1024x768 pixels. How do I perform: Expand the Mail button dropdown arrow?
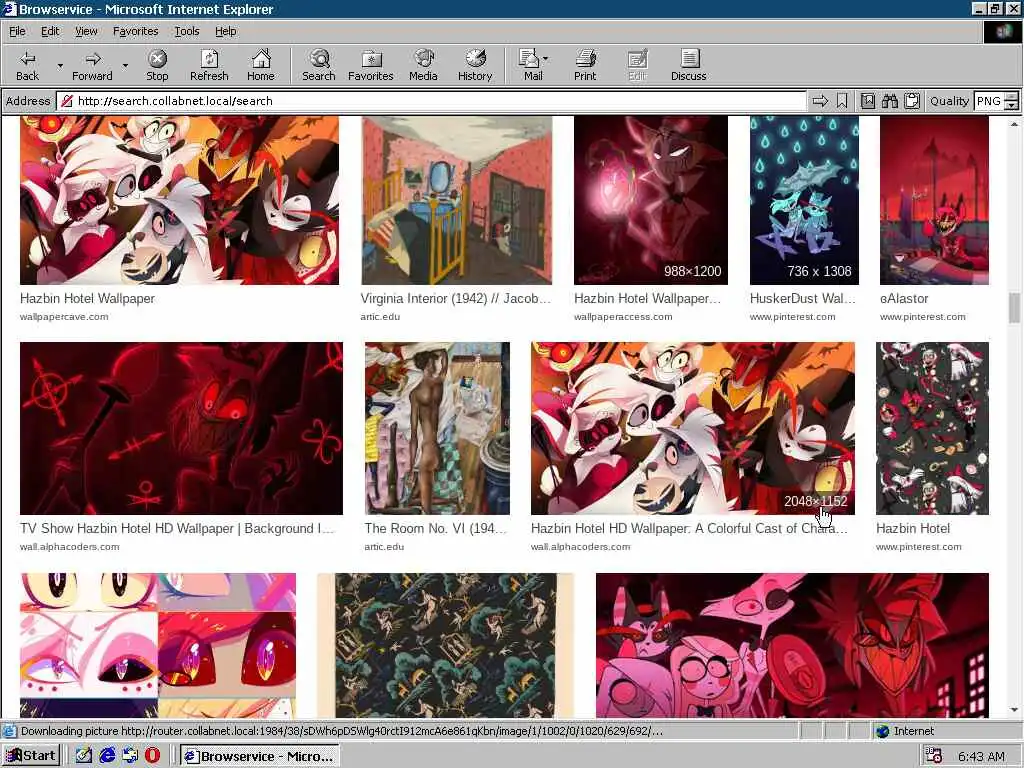[x=546, y=59]
